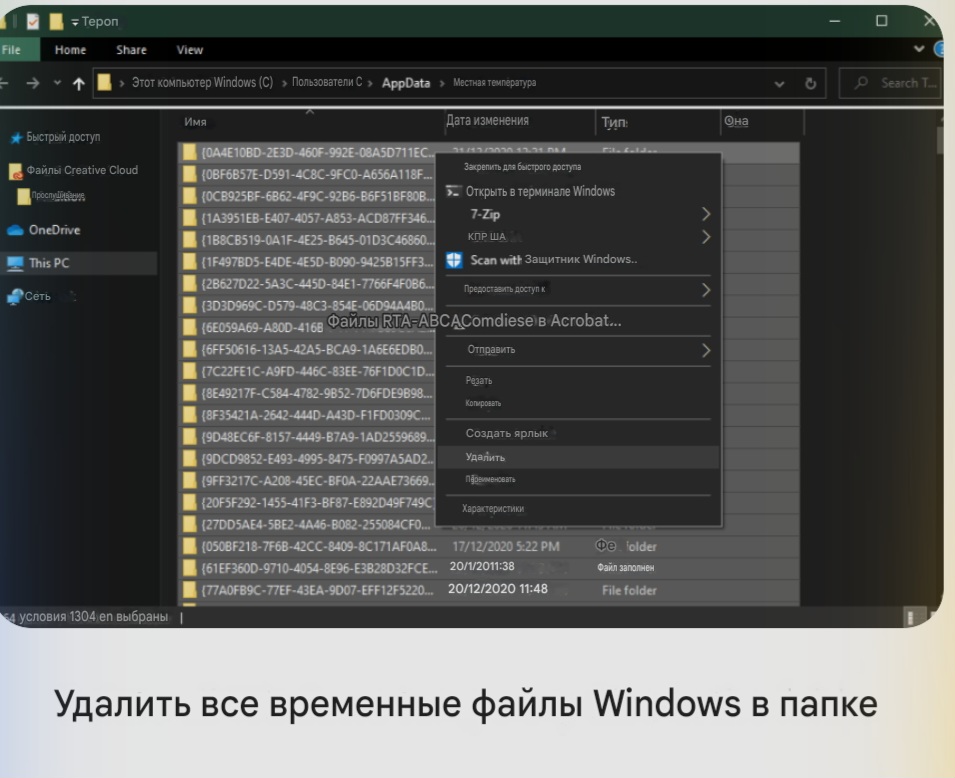Click the terminal icon in context menu
955x778 pixels.
(x=453, y=192)
